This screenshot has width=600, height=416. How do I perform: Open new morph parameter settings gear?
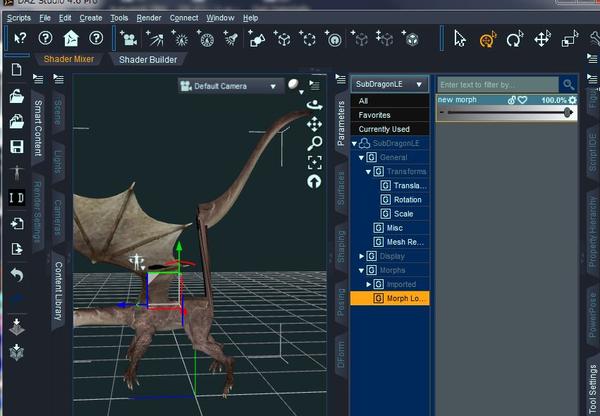(573, 100)
